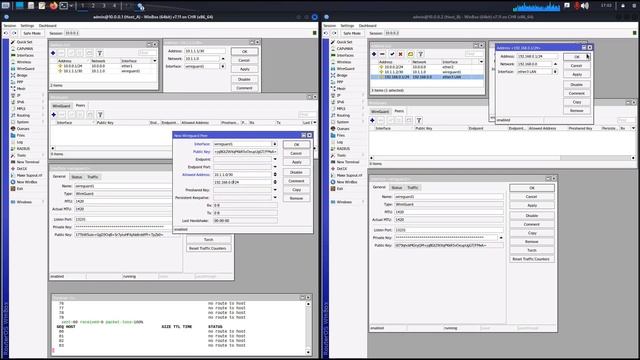
Task: Open column dropdown in right Address List header
Action: (481, 62)
